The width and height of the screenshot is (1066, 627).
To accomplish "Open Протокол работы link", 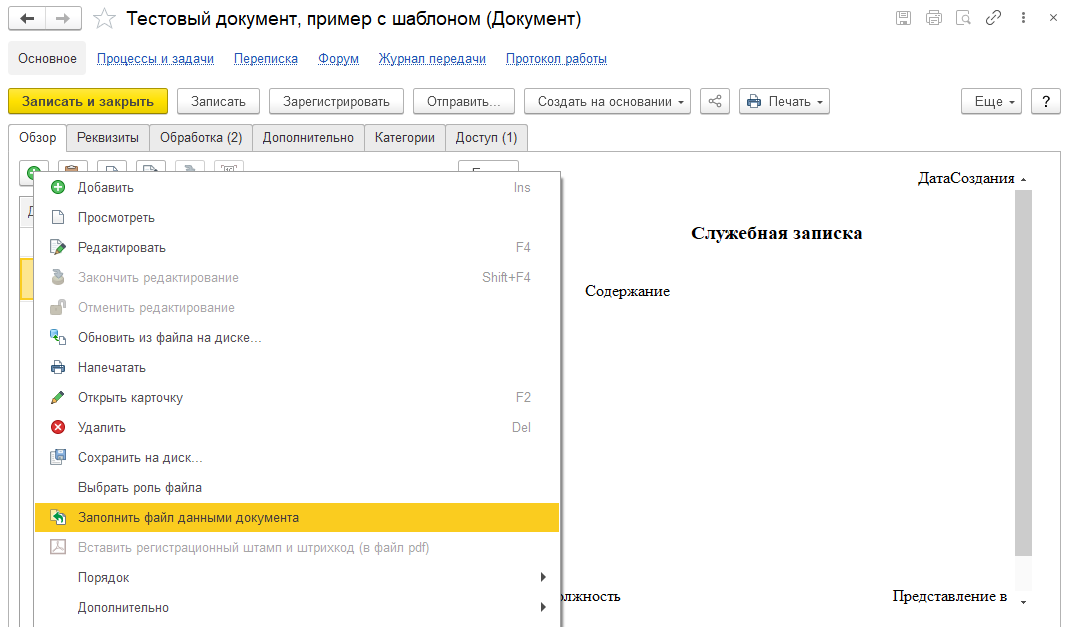I will [556, 58].
